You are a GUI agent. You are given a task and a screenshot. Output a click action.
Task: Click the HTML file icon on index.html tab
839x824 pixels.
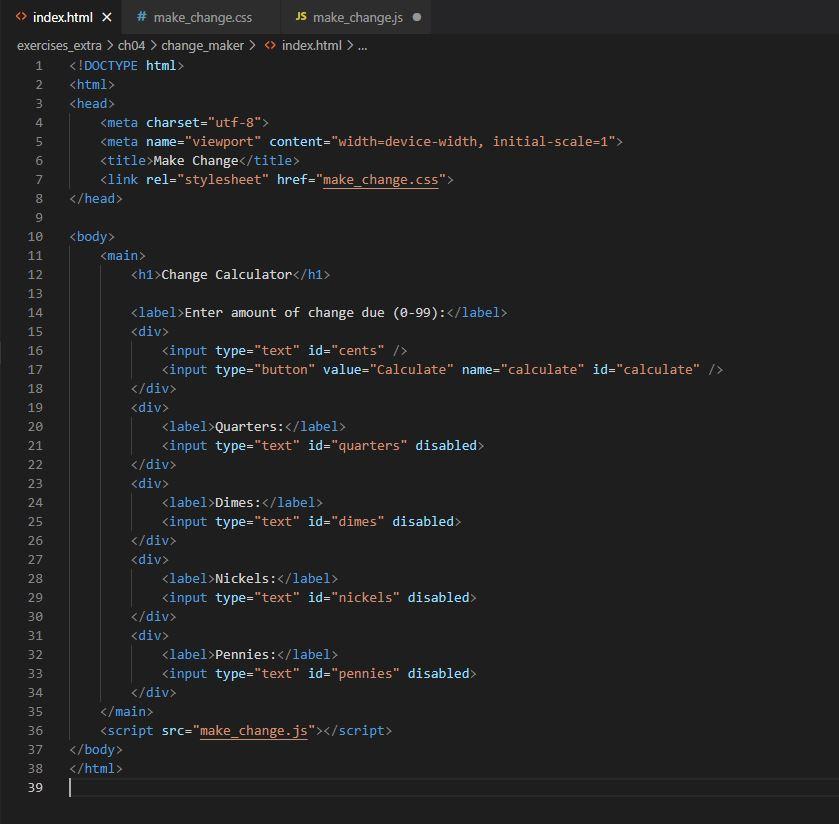point(21,17)
